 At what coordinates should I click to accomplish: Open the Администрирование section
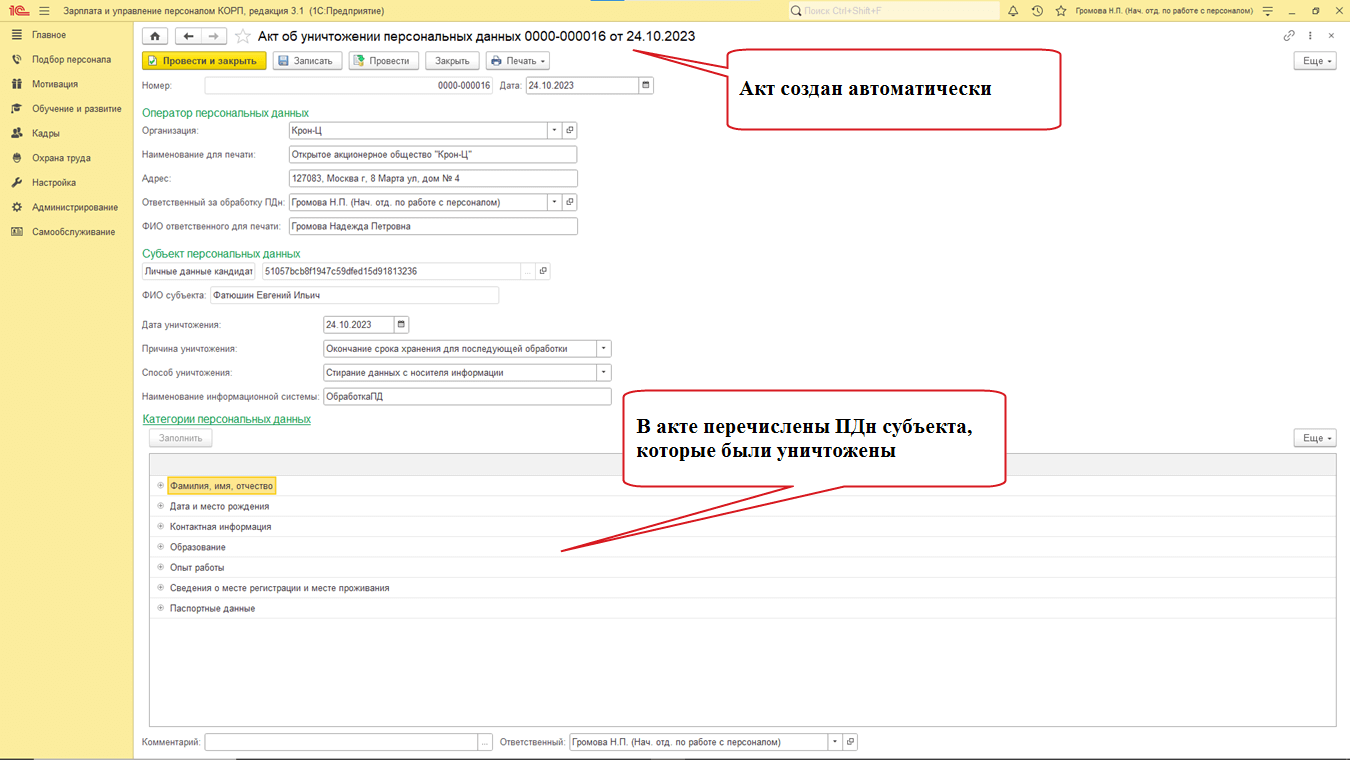click(x=75, y=207)
